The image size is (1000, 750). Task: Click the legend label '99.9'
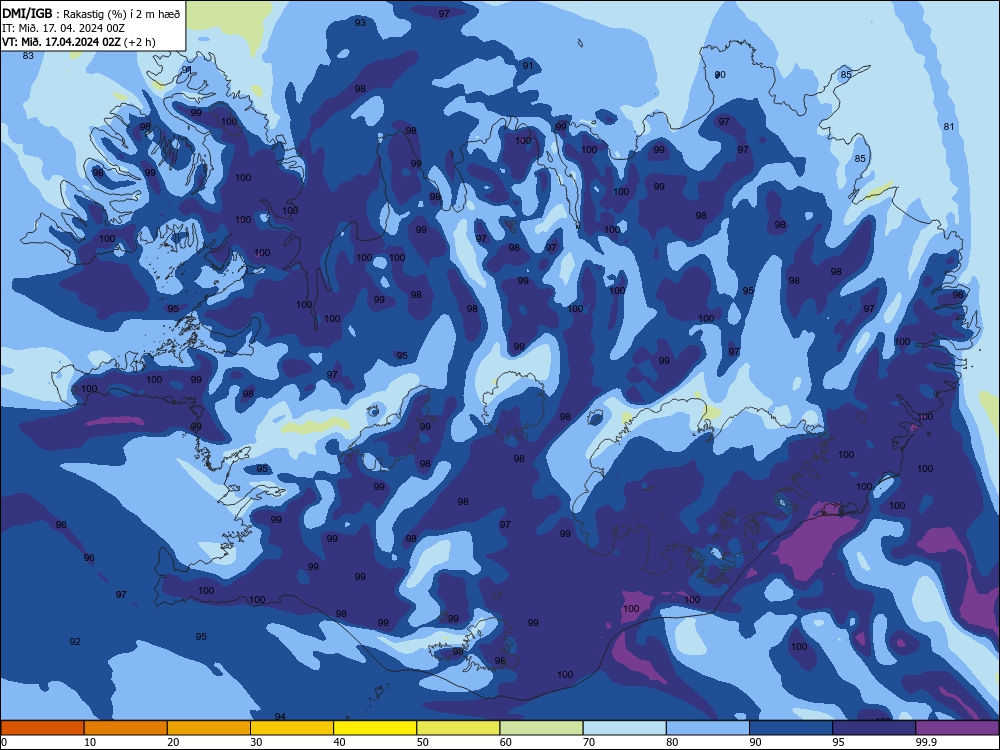point(926,742)
